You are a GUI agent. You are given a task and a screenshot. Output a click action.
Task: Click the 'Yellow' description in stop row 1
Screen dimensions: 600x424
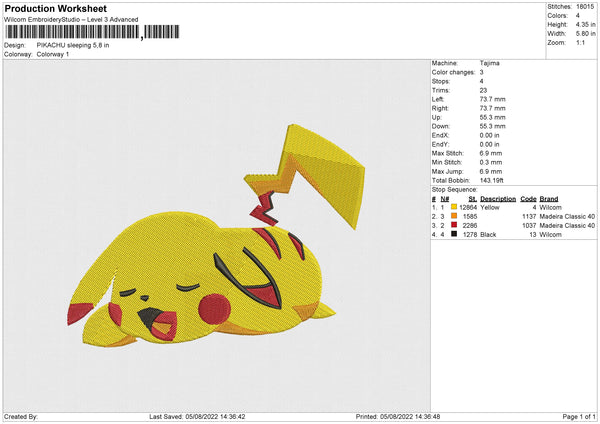pyautogui.click(x=490, y=207)
